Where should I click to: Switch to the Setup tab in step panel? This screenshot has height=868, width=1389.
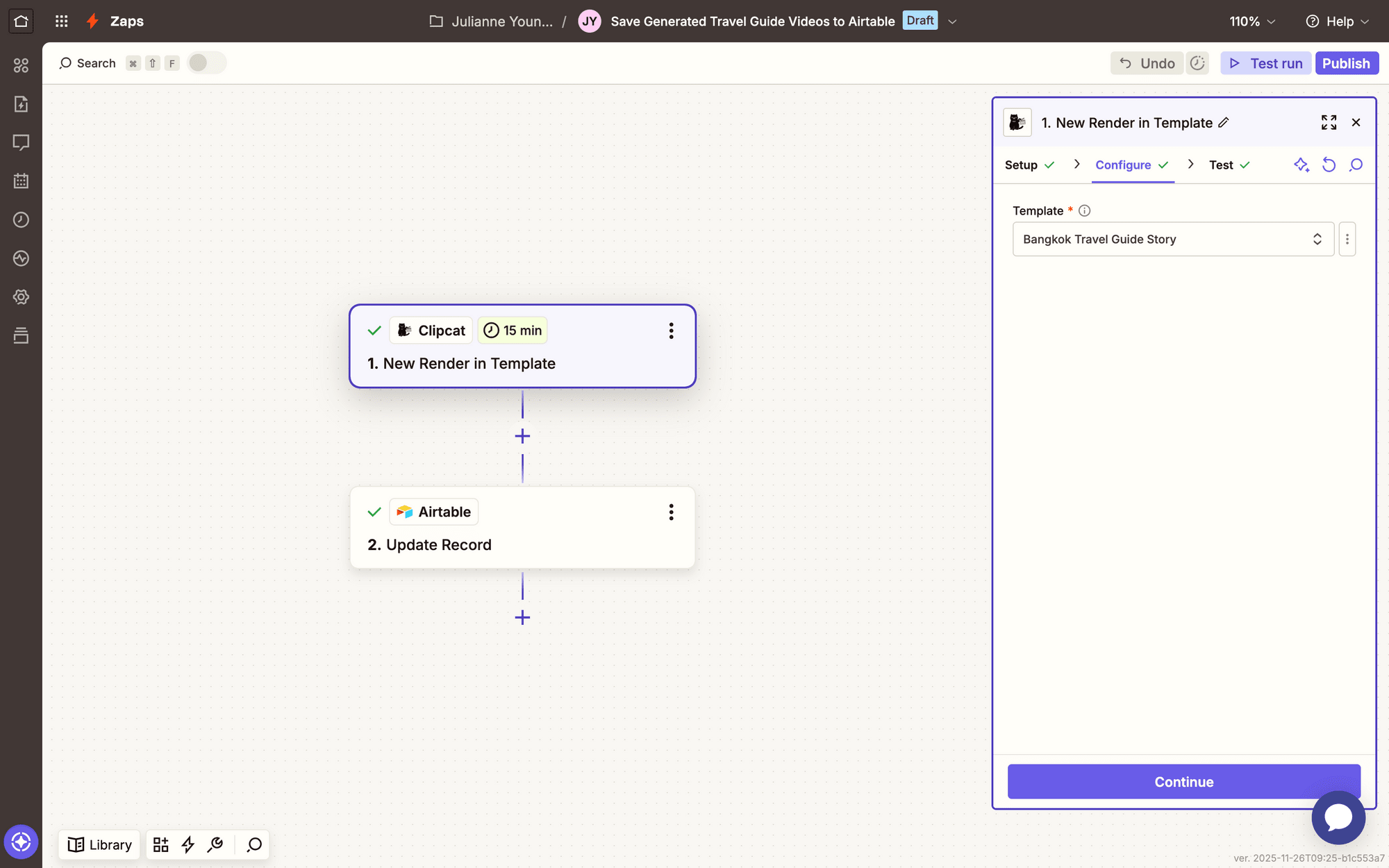click(x=1020, y=165)
